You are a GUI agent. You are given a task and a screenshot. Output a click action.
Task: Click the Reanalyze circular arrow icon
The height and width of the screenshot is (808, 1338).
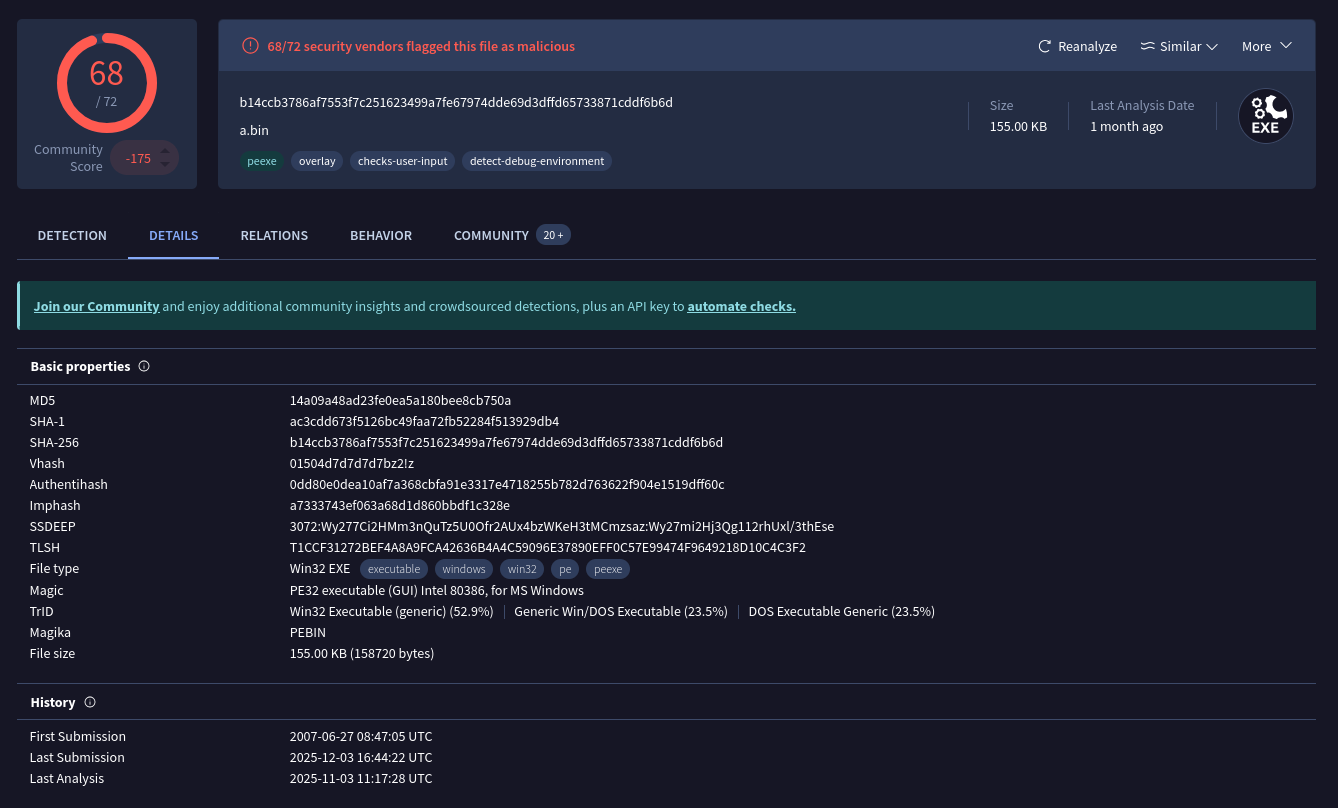tap(1045, 47)
